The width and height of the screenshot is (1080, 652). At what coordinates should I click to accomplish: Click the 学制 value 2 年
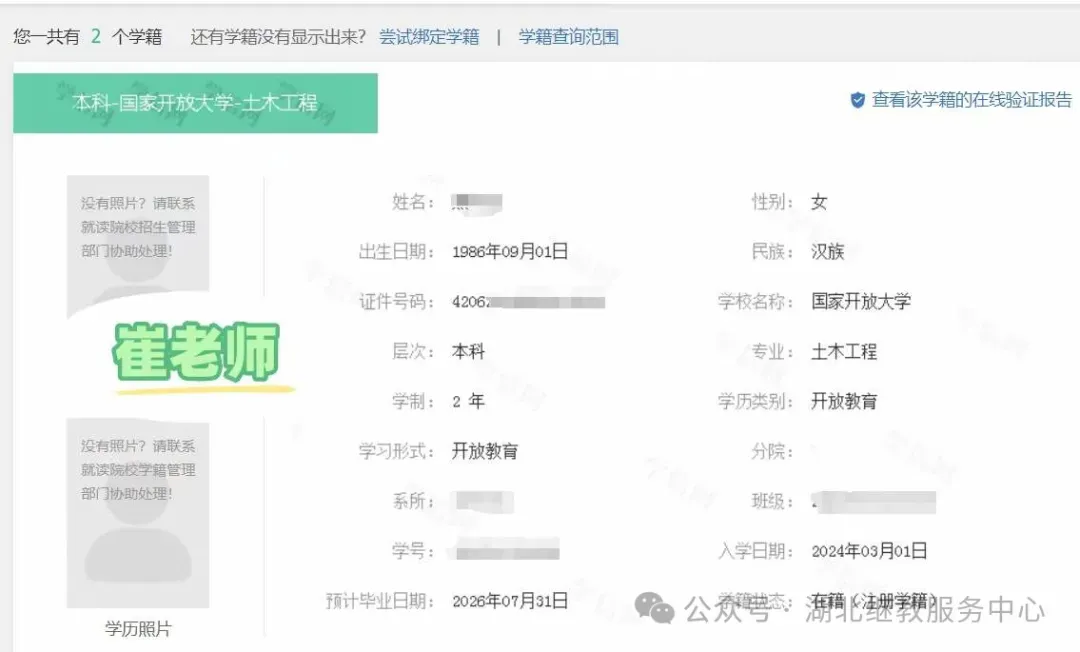(468, 401)
